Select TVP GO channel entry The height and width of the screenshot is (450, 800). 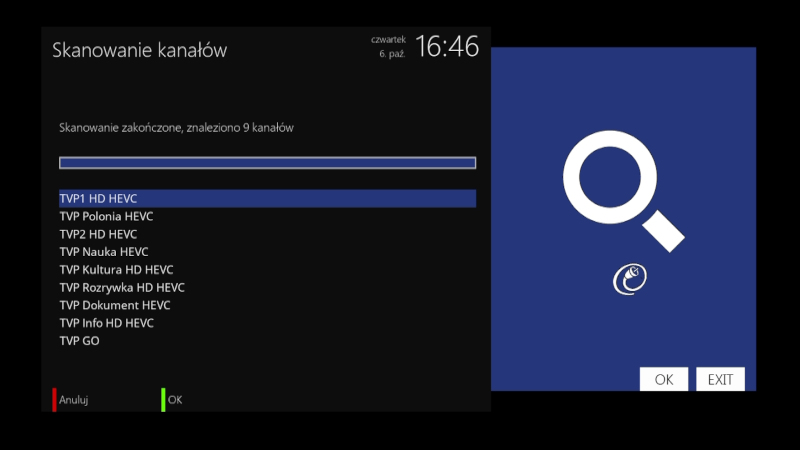tap(267, 341)
